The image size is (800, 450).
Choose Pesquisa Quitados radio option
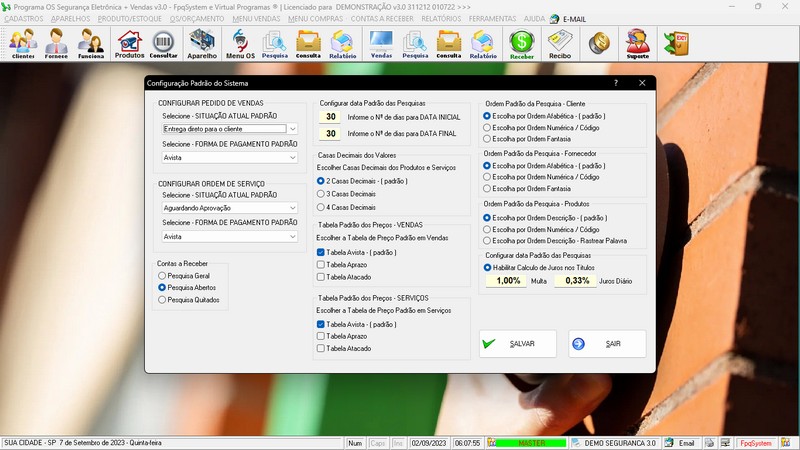162,299
